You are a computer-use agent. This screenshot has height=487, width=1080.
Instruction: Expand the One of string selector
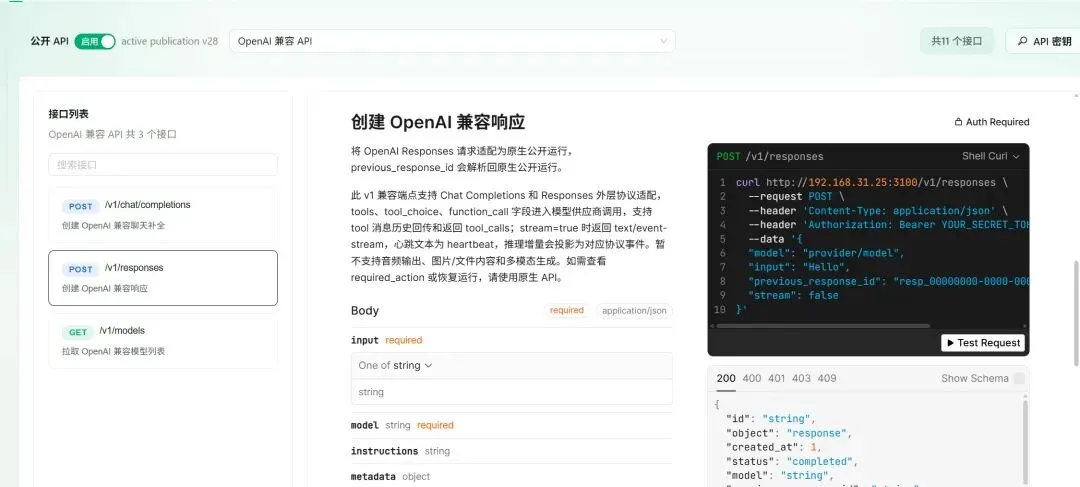395,366
